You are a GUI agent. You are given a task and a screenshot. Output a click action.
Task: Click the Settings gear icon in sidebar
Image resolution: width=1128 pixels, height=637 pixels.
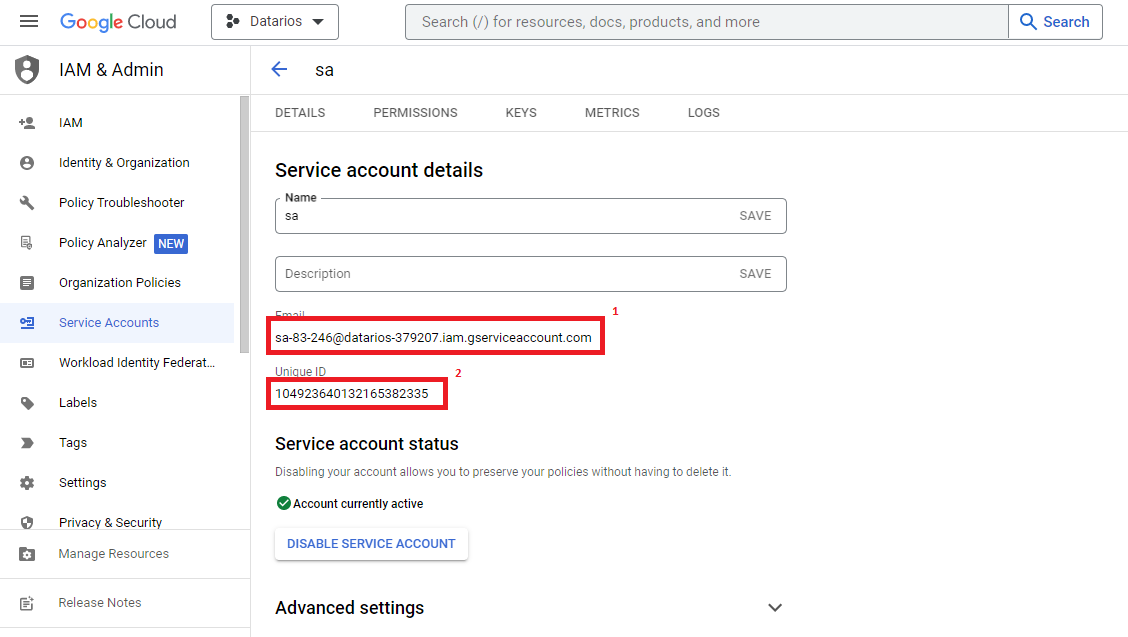click(x=27, y=483)
